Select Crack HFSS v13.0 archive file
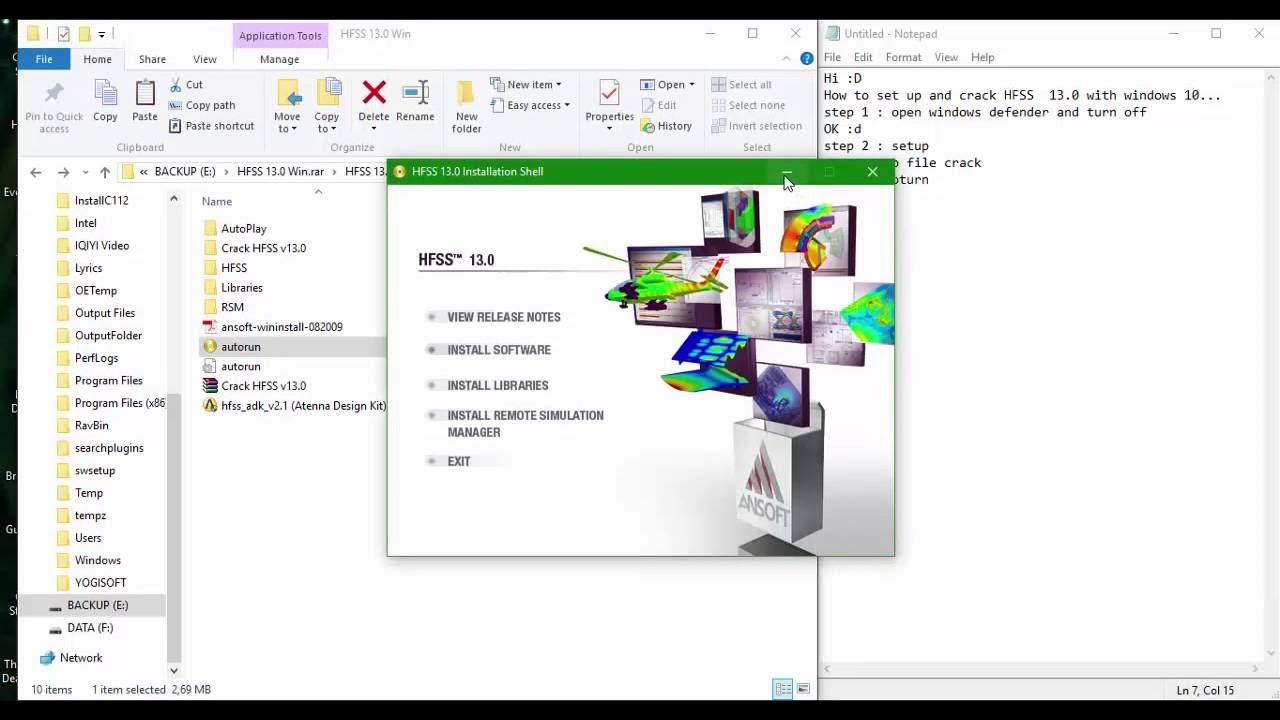Image resolution: width=1280 pixels, height=720 pixels. tap(255, 386)
